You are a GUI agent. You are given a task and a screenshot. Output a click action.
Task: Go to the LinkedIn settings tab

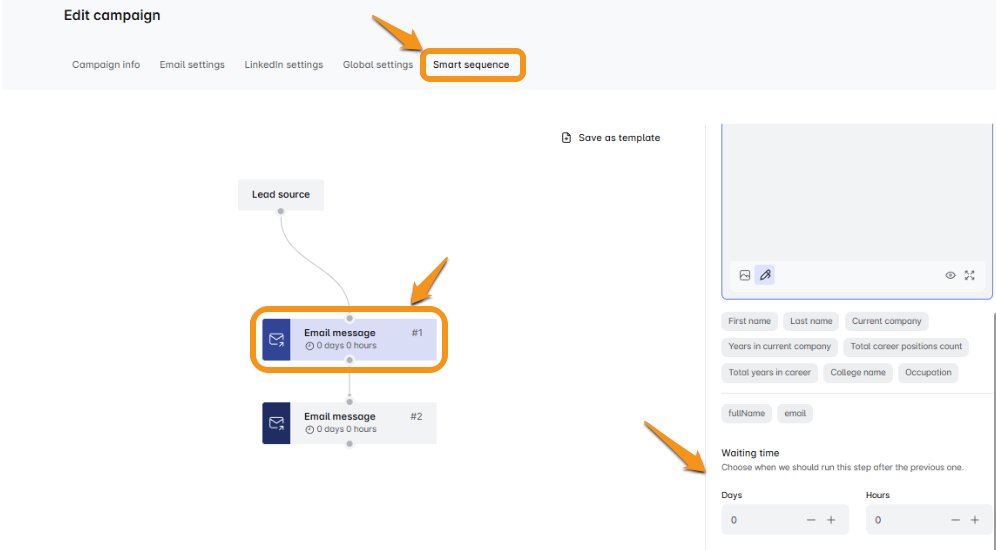(x=284, y=65)
